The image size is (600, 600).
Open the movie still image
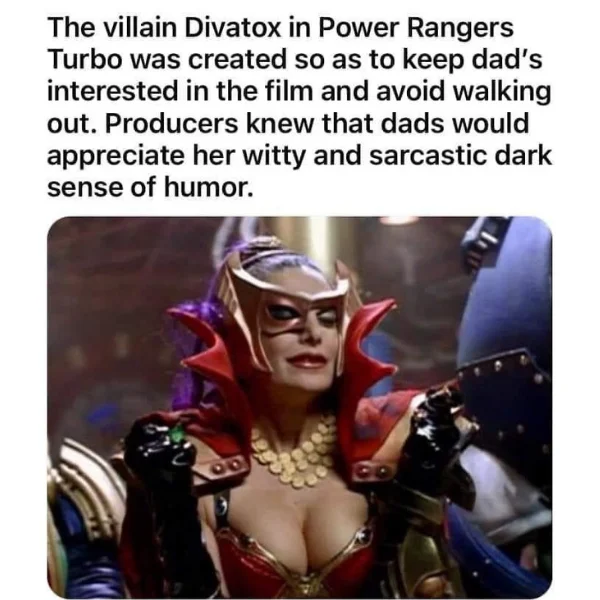[x=300, y=407]
